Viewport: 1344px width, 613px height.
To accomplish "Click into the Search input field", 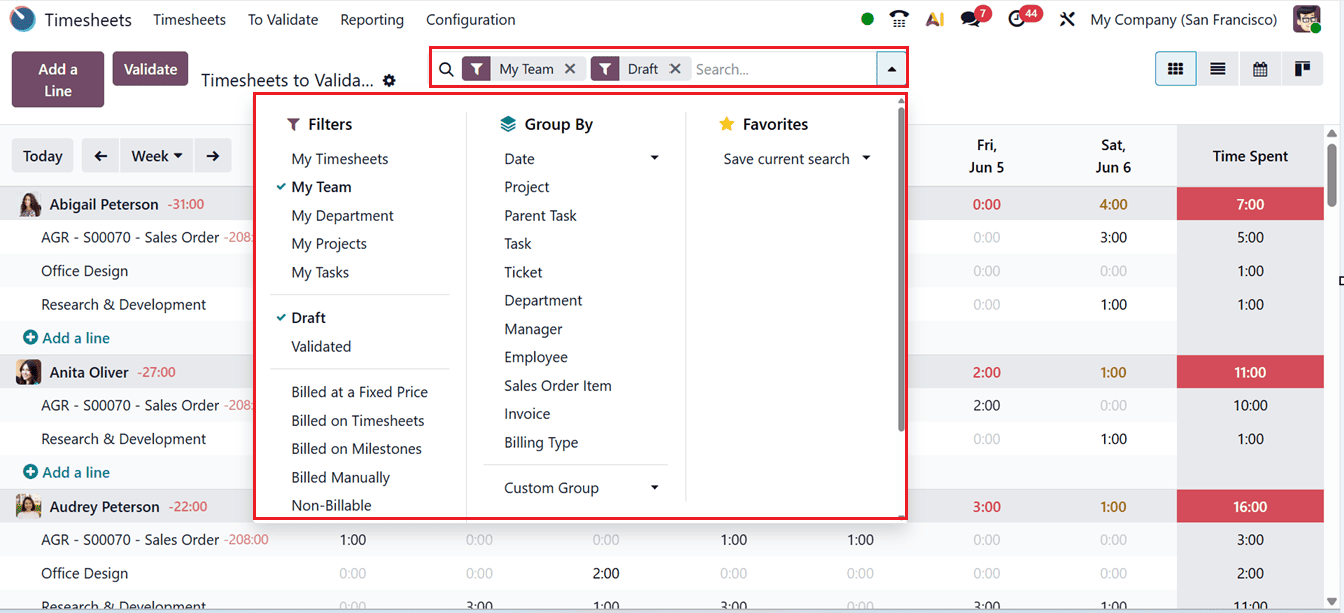I will 783,69.
